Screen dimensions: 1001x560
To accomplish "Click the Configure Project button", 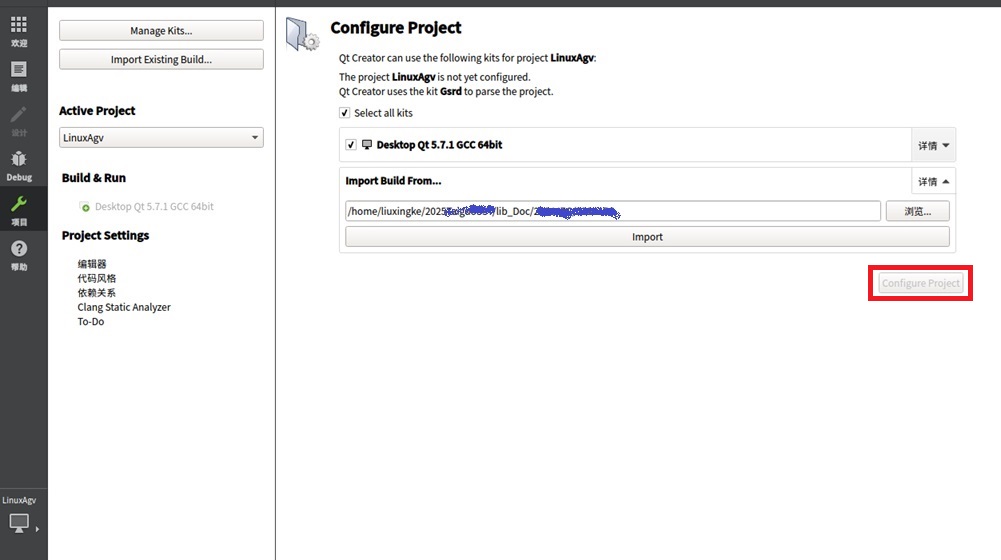I will (x=921, y=283).
